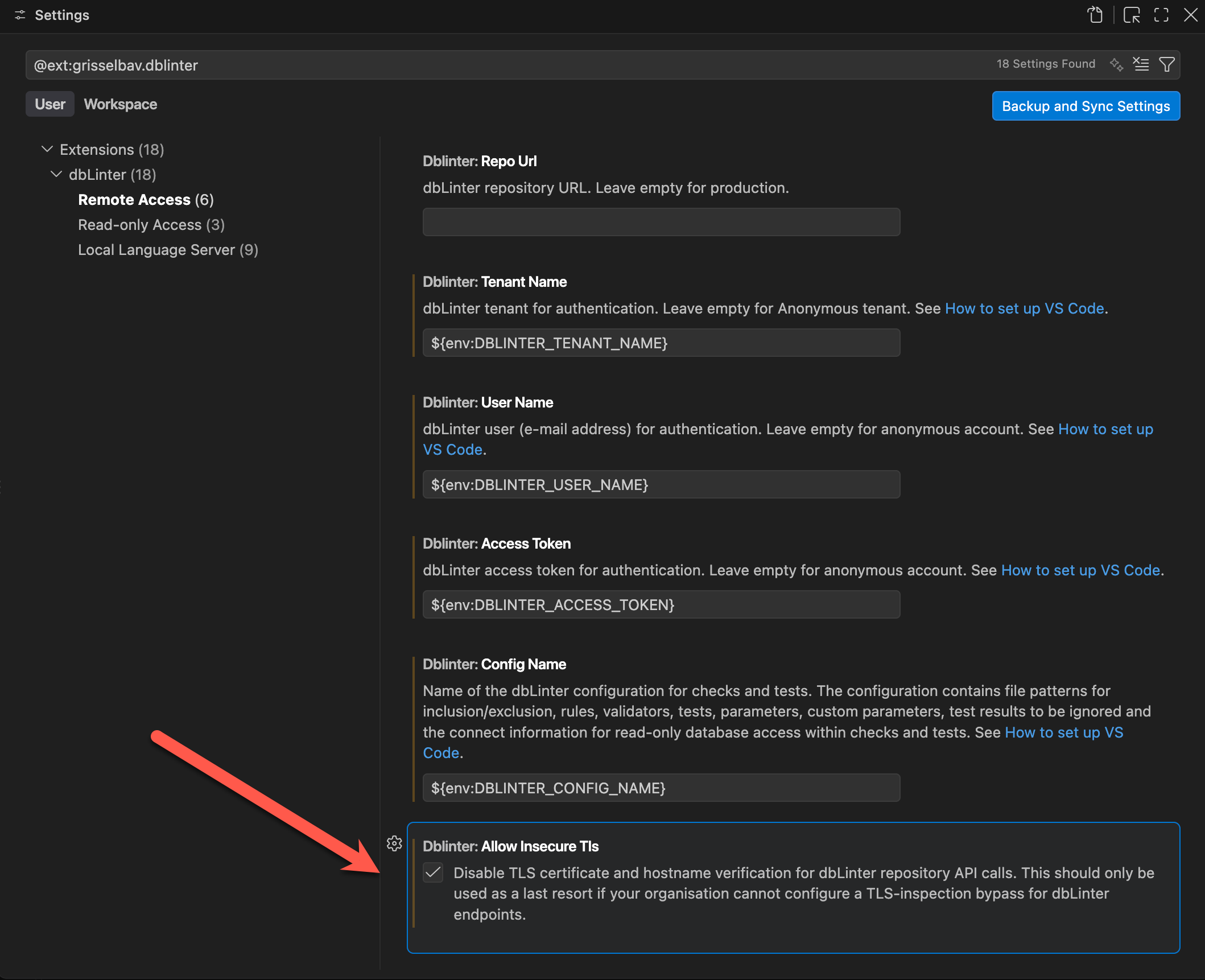Clear the settings search input

(1141, 64)
